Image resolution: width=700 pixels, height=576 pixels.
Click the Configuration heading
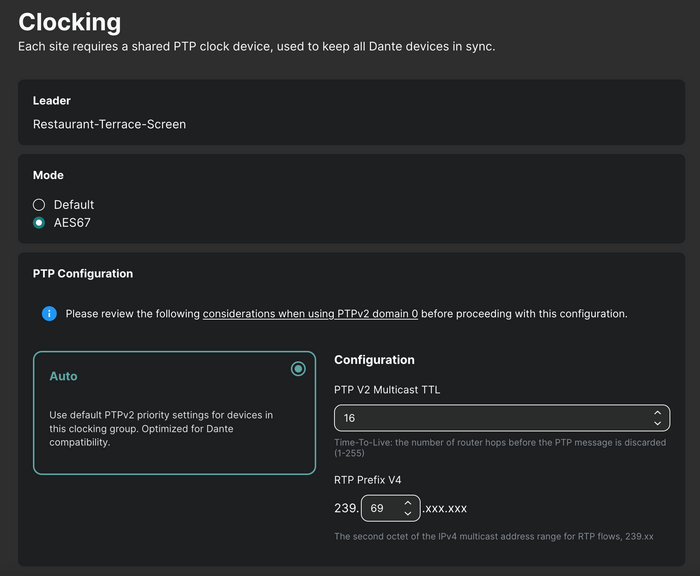374,360
